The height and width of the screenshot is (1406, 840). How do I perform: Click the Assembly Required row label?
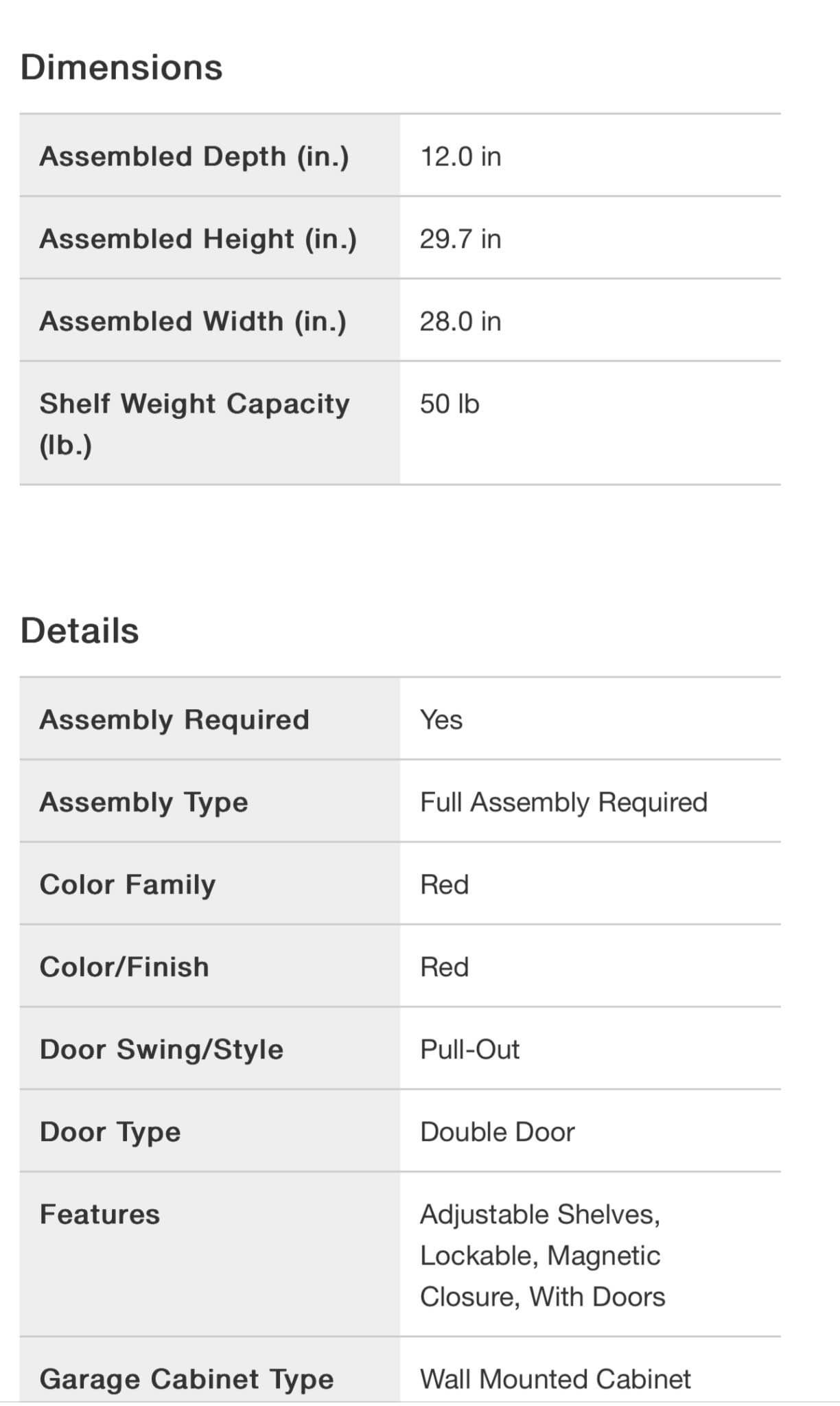pos(174,719)
